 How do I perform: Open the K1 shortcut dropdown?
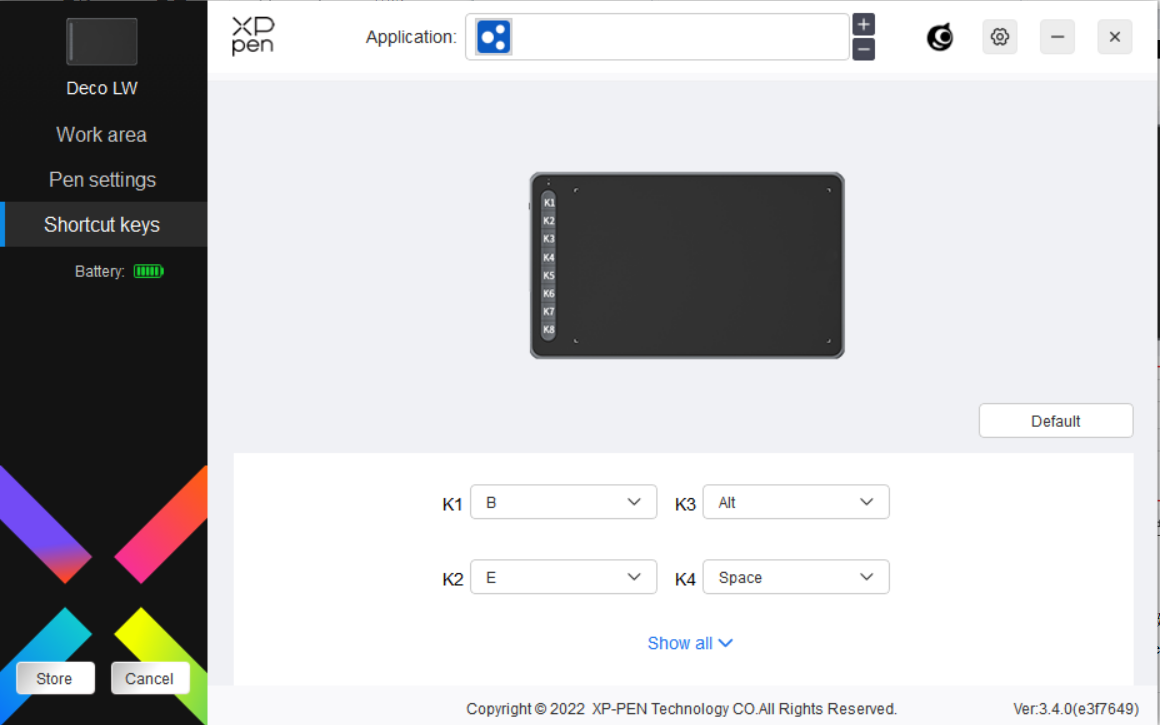[563, 502]
